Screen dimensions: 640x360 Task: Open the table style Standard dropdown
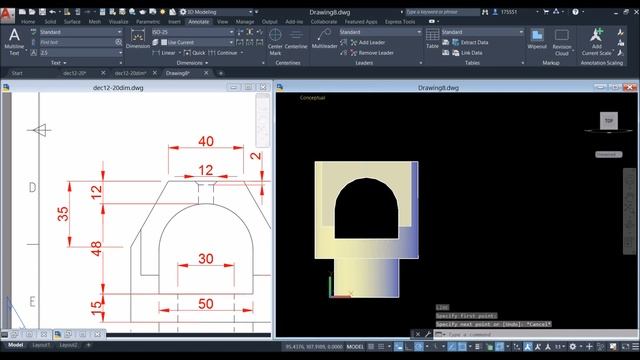coord(482,32)
